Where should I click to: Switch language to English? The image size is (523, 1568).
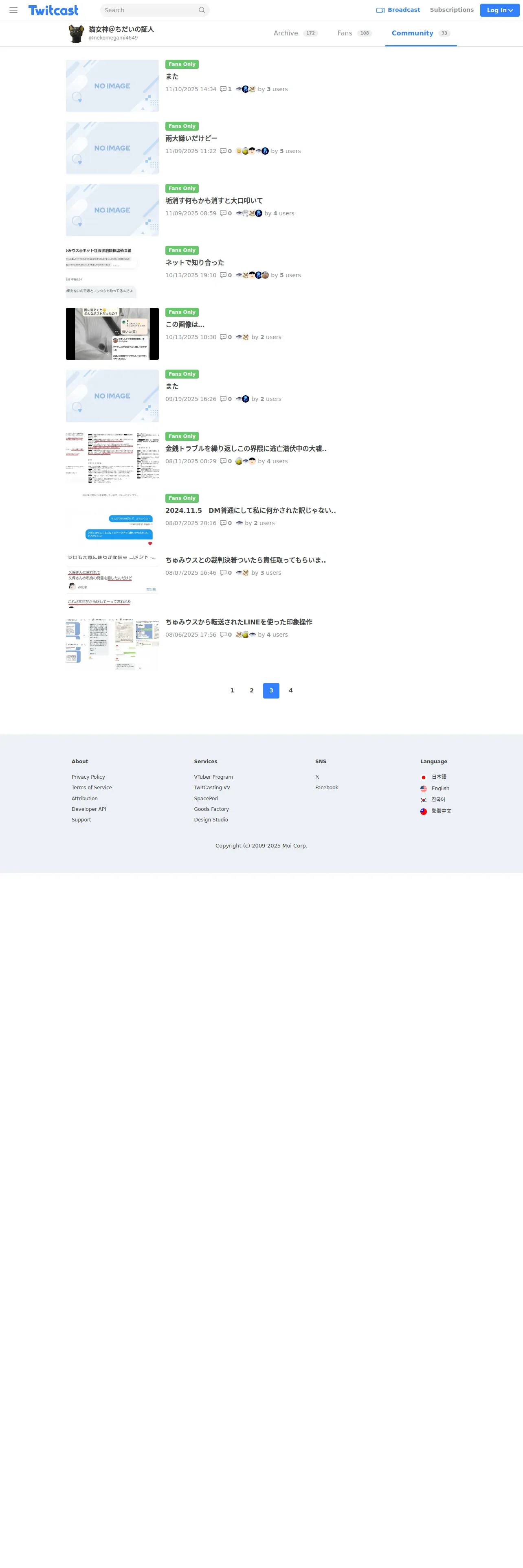click(x=440, y=789)
